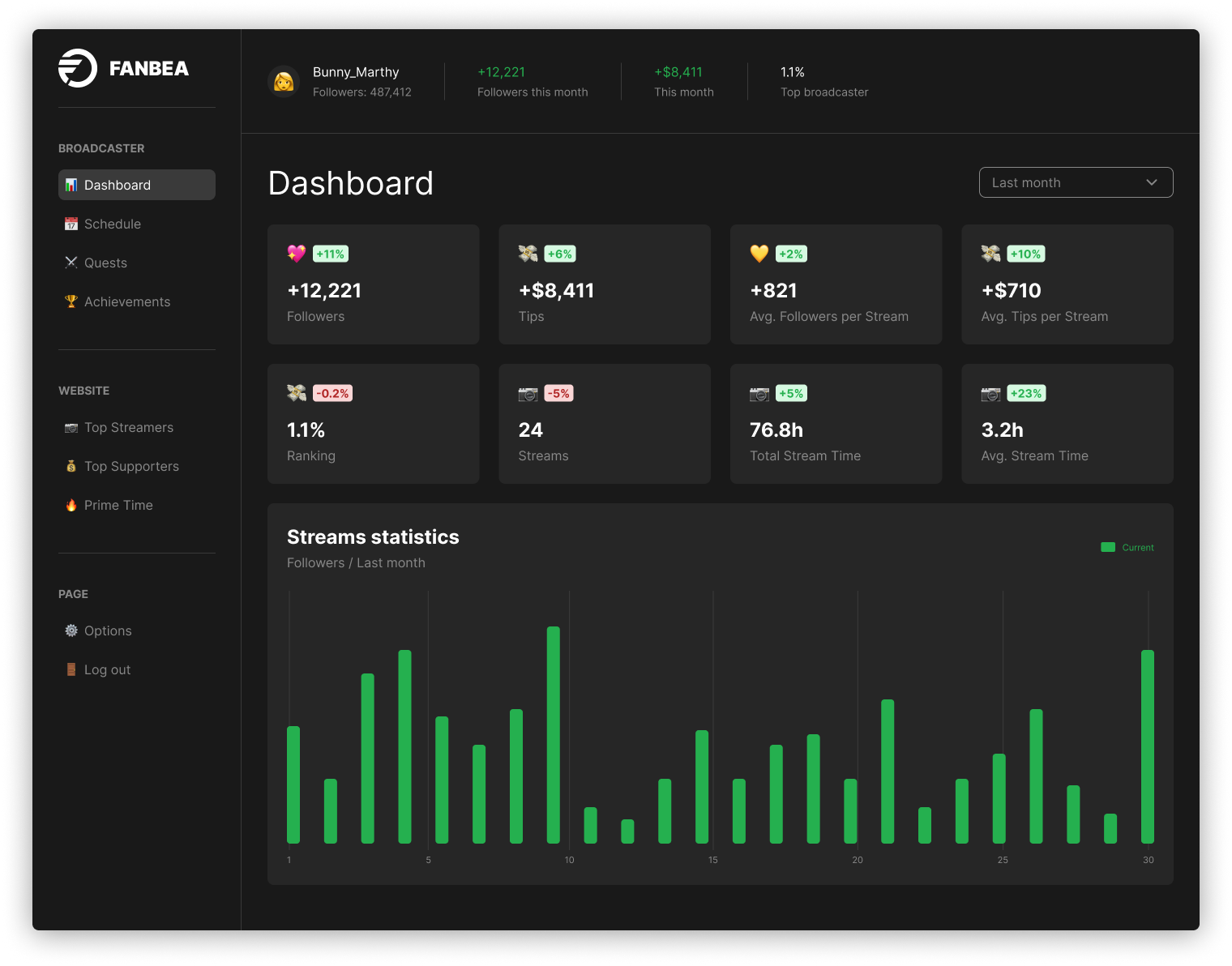Click the "+$710" card value
This screenshot has width=1232, height=966.
[1012, 290]
